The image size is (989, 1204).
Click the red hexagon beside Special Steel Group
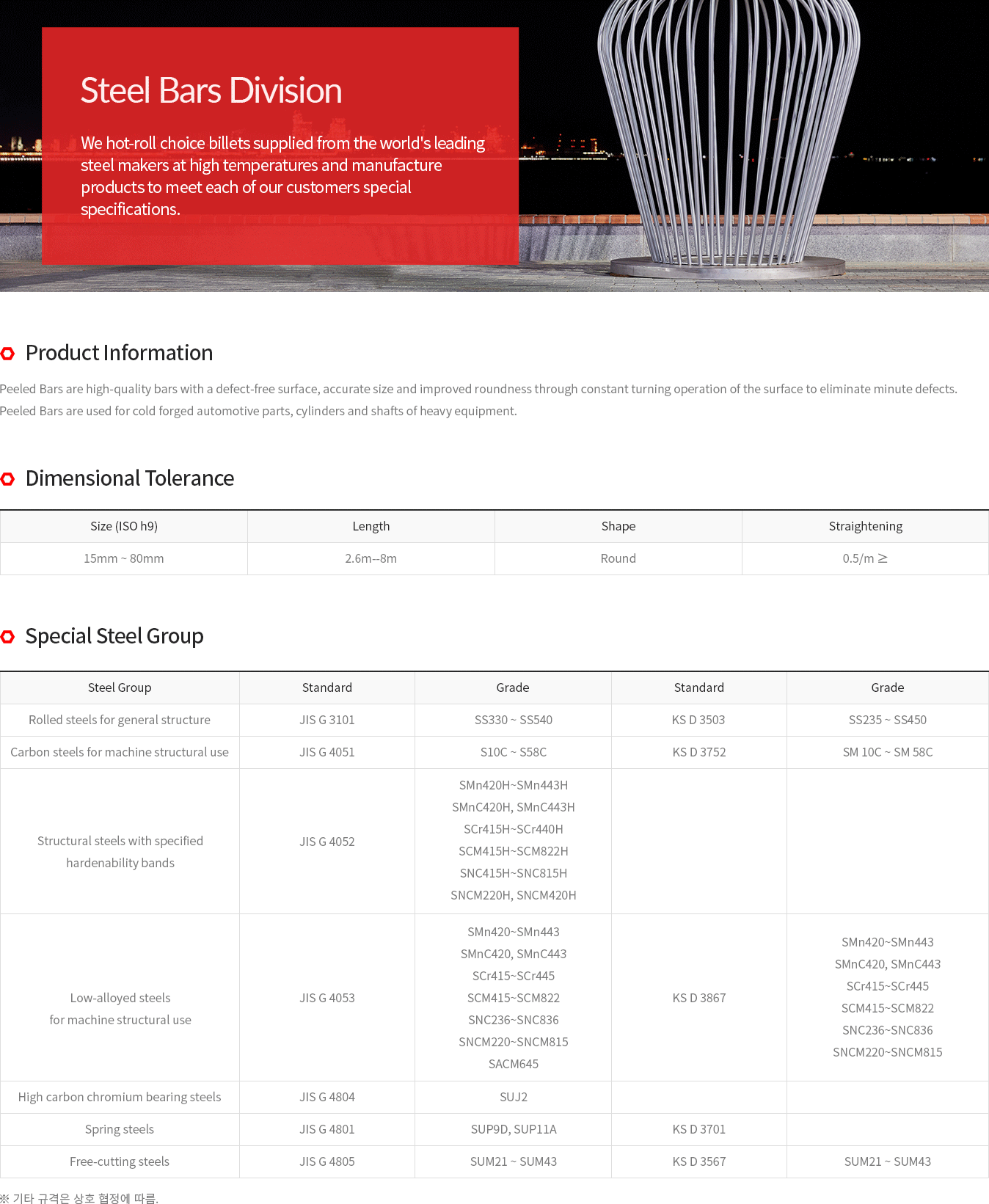[x=8, y=637]
